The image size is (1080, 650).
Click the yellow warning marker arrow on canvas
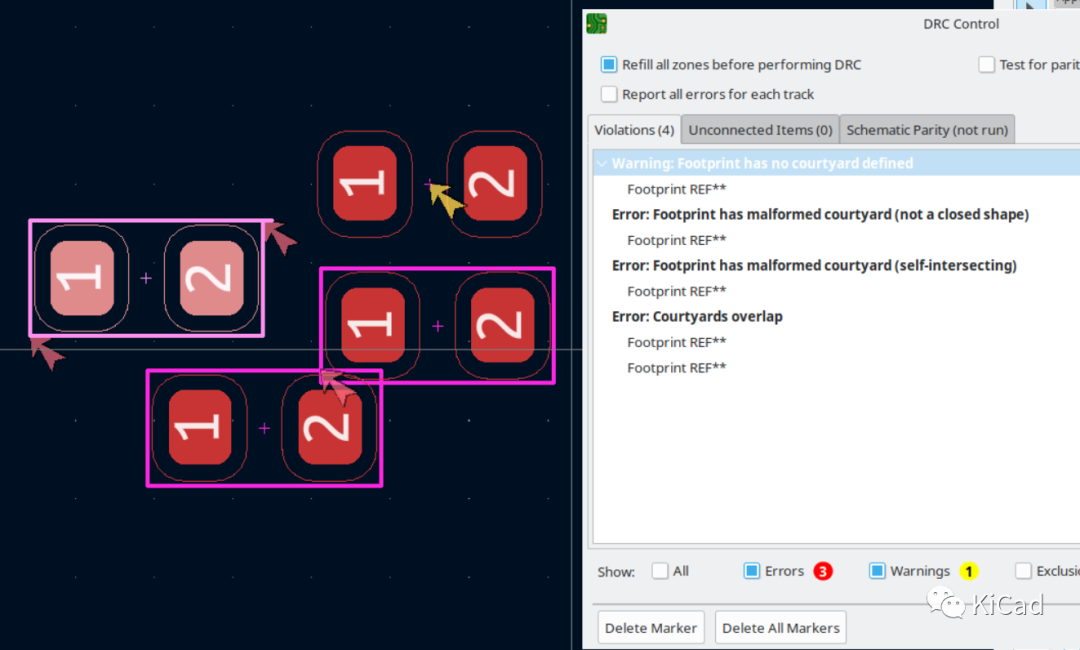pyautogui.click(x=446, y=200)
